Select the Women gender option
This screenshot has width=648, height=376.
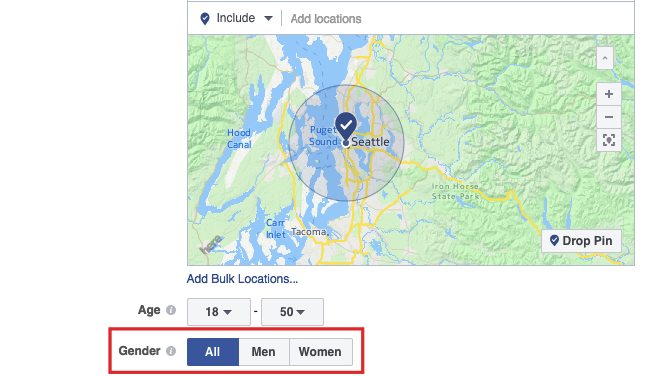(321, 352)
